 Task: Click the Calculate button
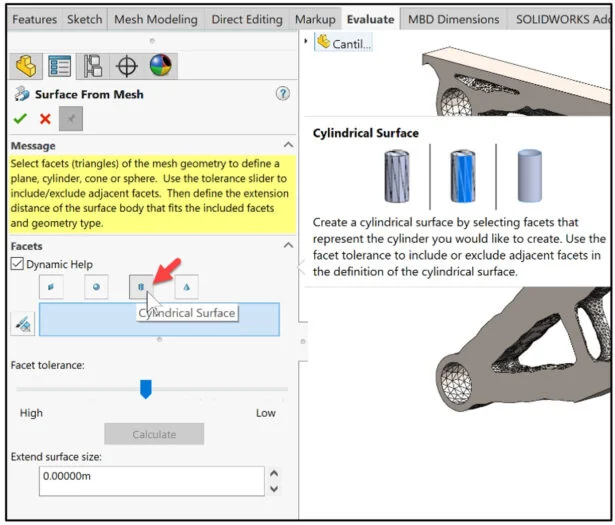click(x=154, y=434)
